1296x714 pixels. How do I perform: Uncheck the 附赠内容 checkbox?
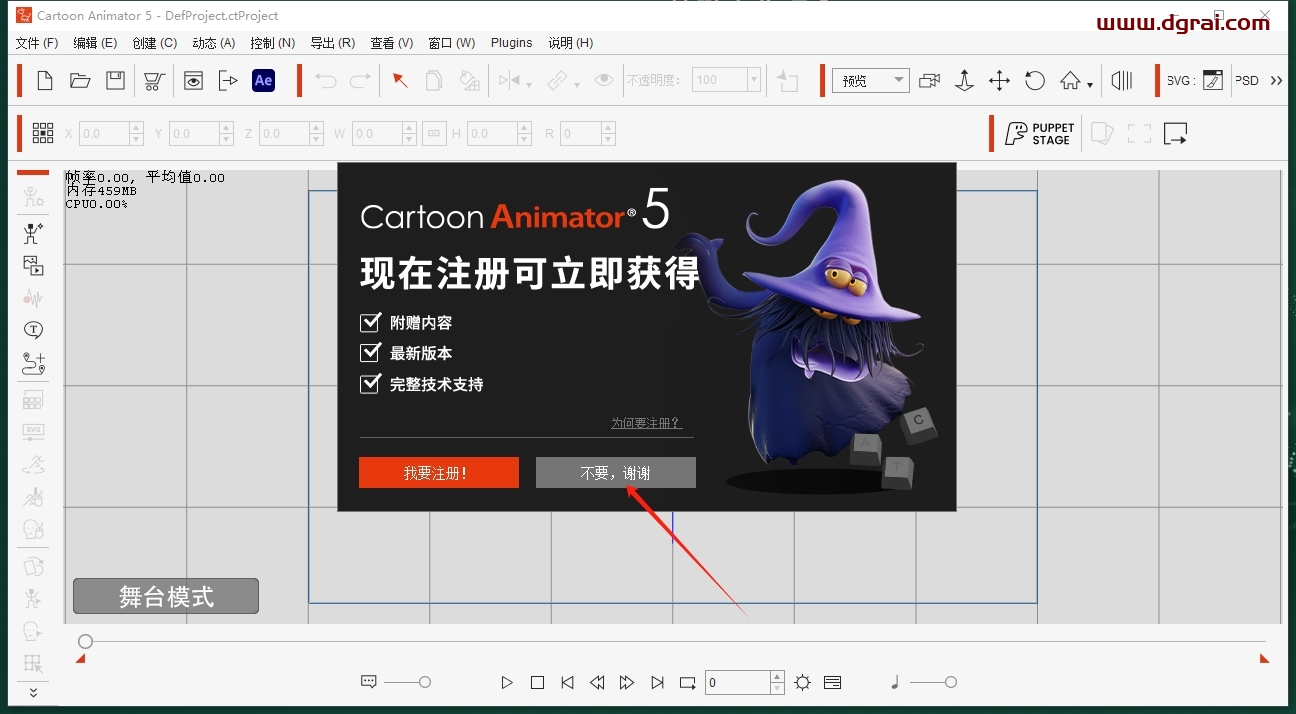(x=371, y=322)
